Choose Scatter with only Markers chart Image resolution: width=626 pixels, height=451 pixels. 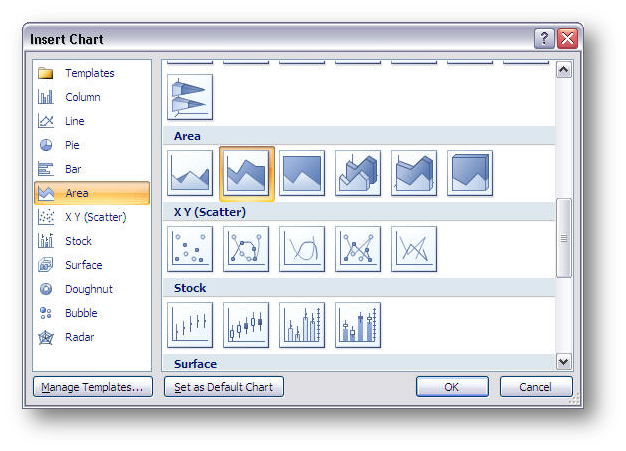[x=190, y=247]
